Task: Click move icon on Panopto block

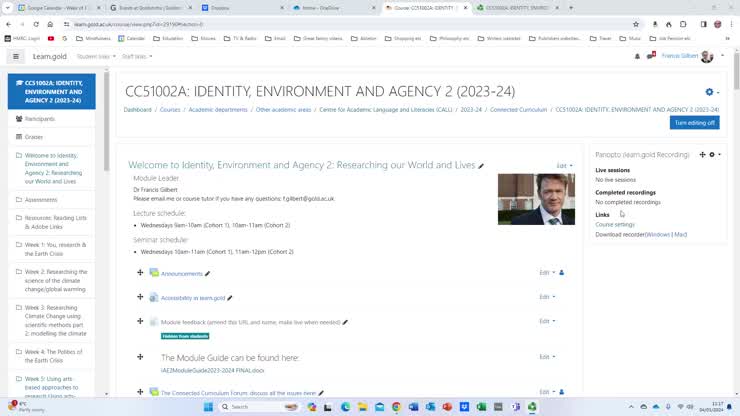Action: point(702,155)
